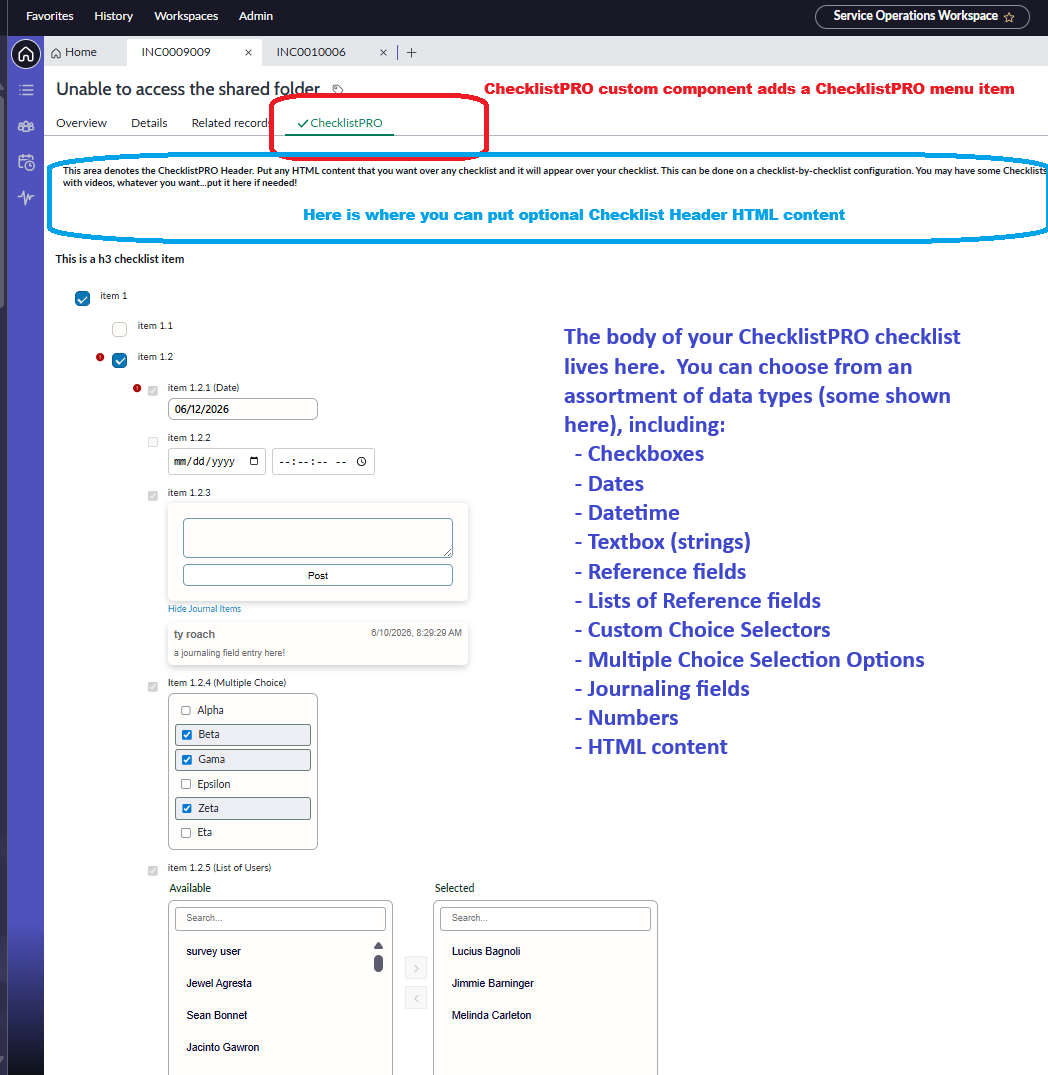Check the Epsilon option
The width and height of the screenshot is (1048, 1075).
[x=186, y=784]
